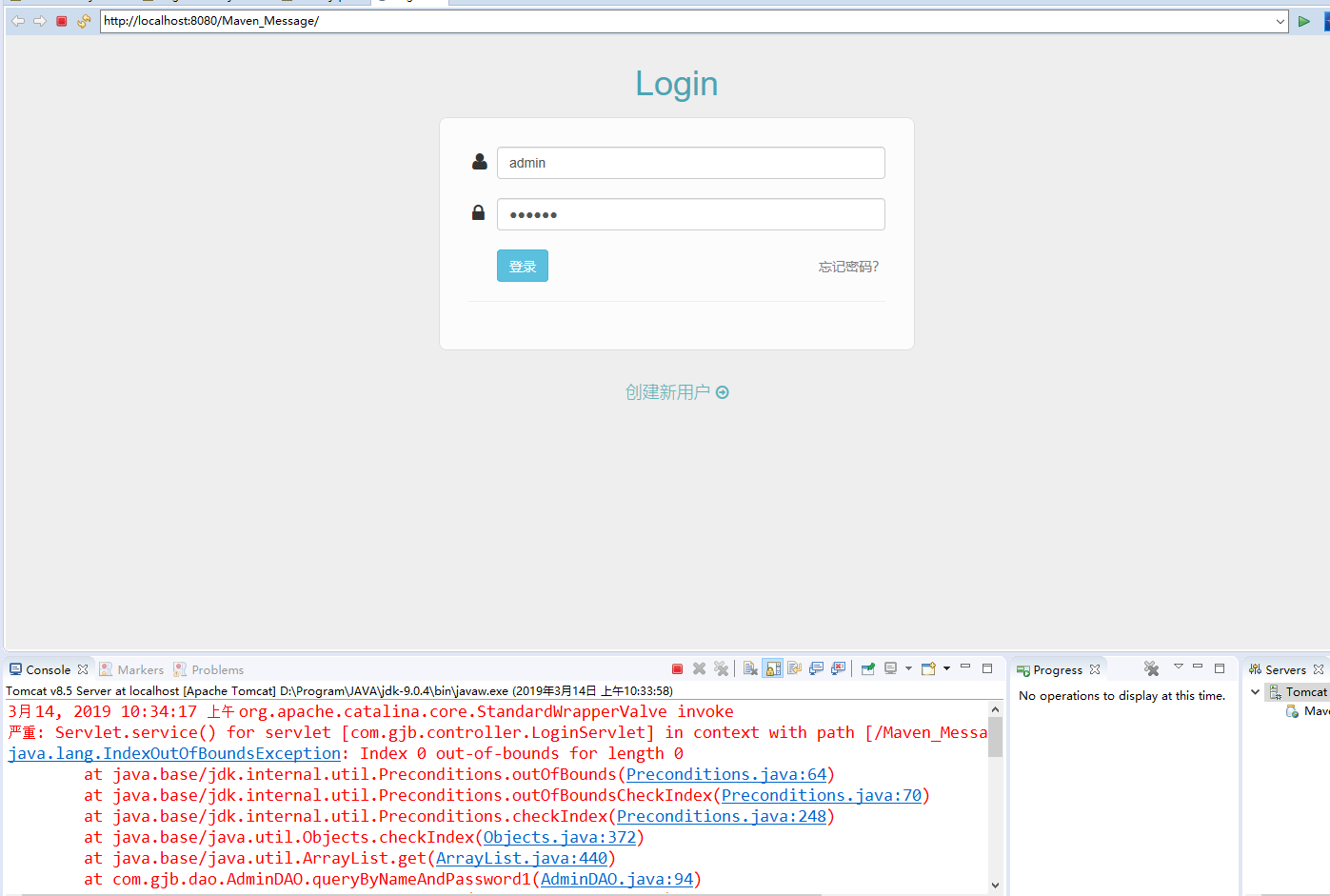Click Remove All Finished Operations icon

coord(1151,668)
